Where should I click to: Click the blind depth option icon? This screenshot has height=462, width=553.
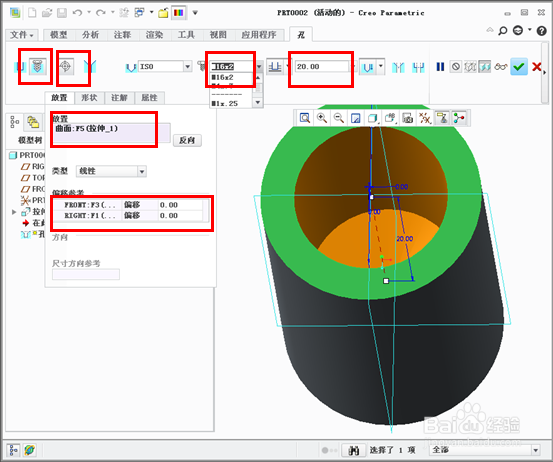[x=275, y=66]
